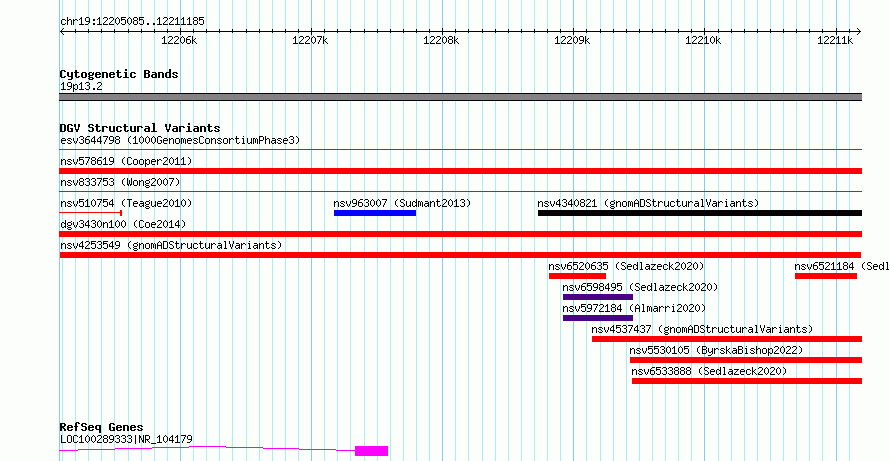
Task: Click the chr19:12205085..12211185 coordinate label
Action: [x=132, y=22]
